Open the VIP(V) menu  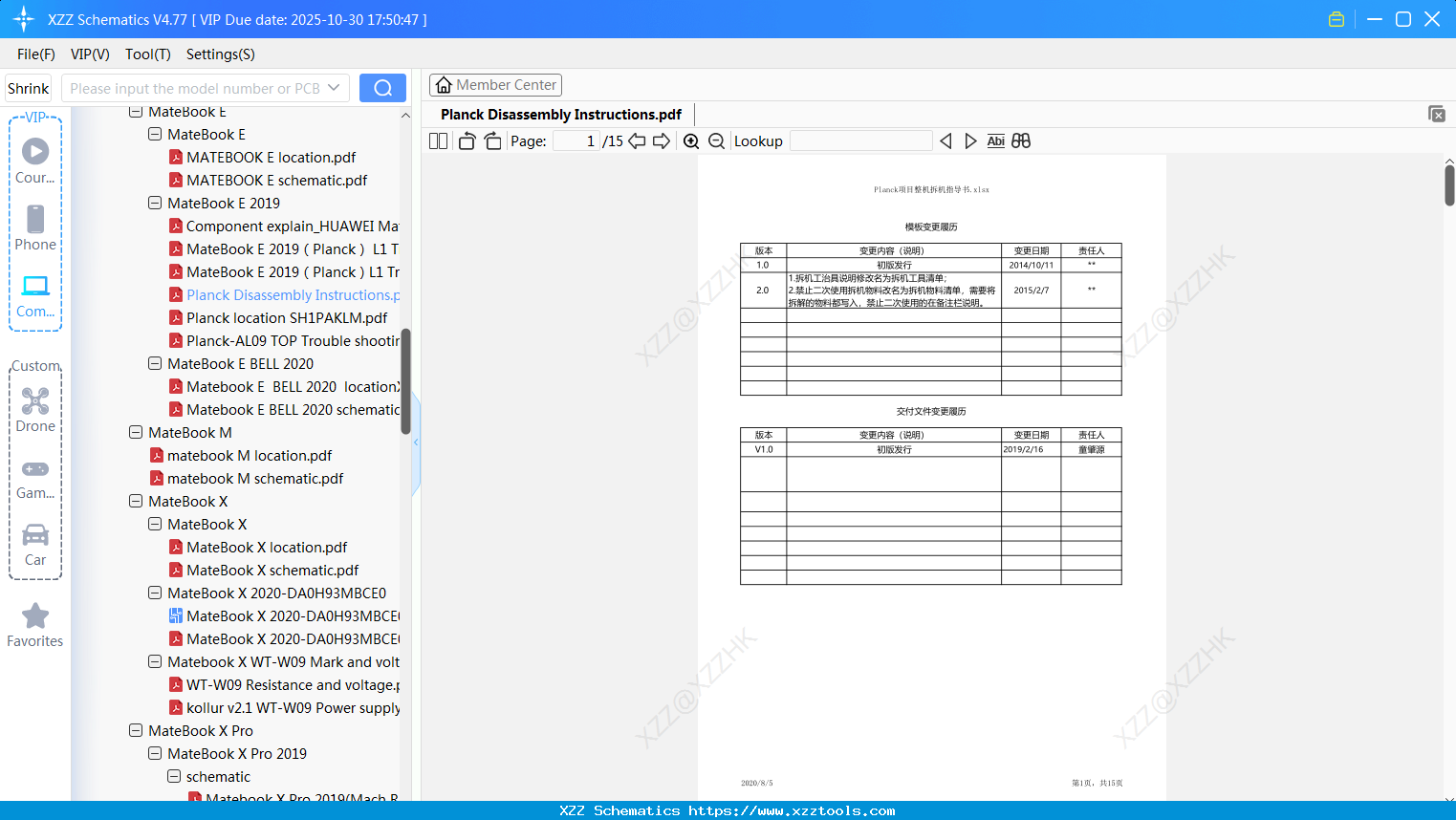pos(90,54)
